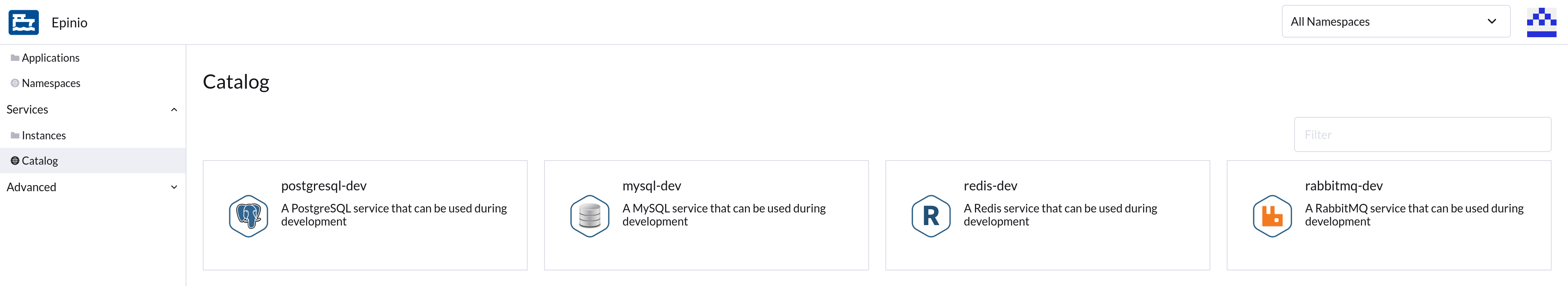Click the globe icon beside Namespaces
This screenshot has height=286, width=1568.
15,83
